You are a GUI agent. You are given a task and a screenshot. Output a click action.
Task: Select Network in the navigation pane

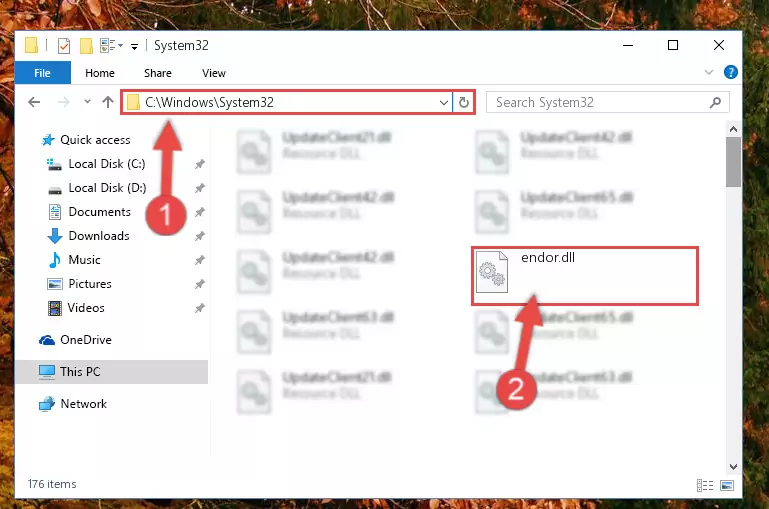73,404
